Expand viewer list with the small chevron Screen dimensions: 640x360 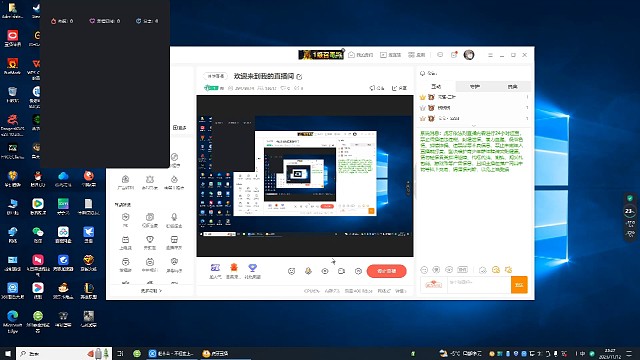point(474,125)
